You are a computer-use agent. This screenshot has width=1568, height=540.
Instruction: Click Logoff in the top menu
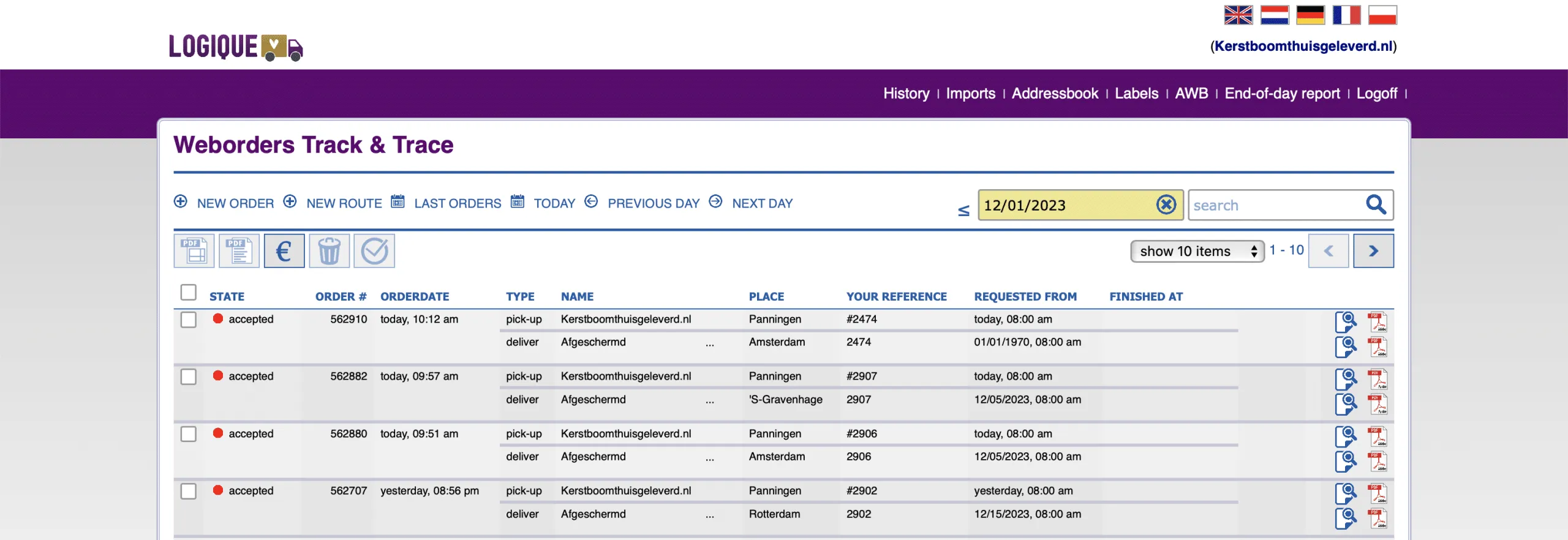[1376, 94]
